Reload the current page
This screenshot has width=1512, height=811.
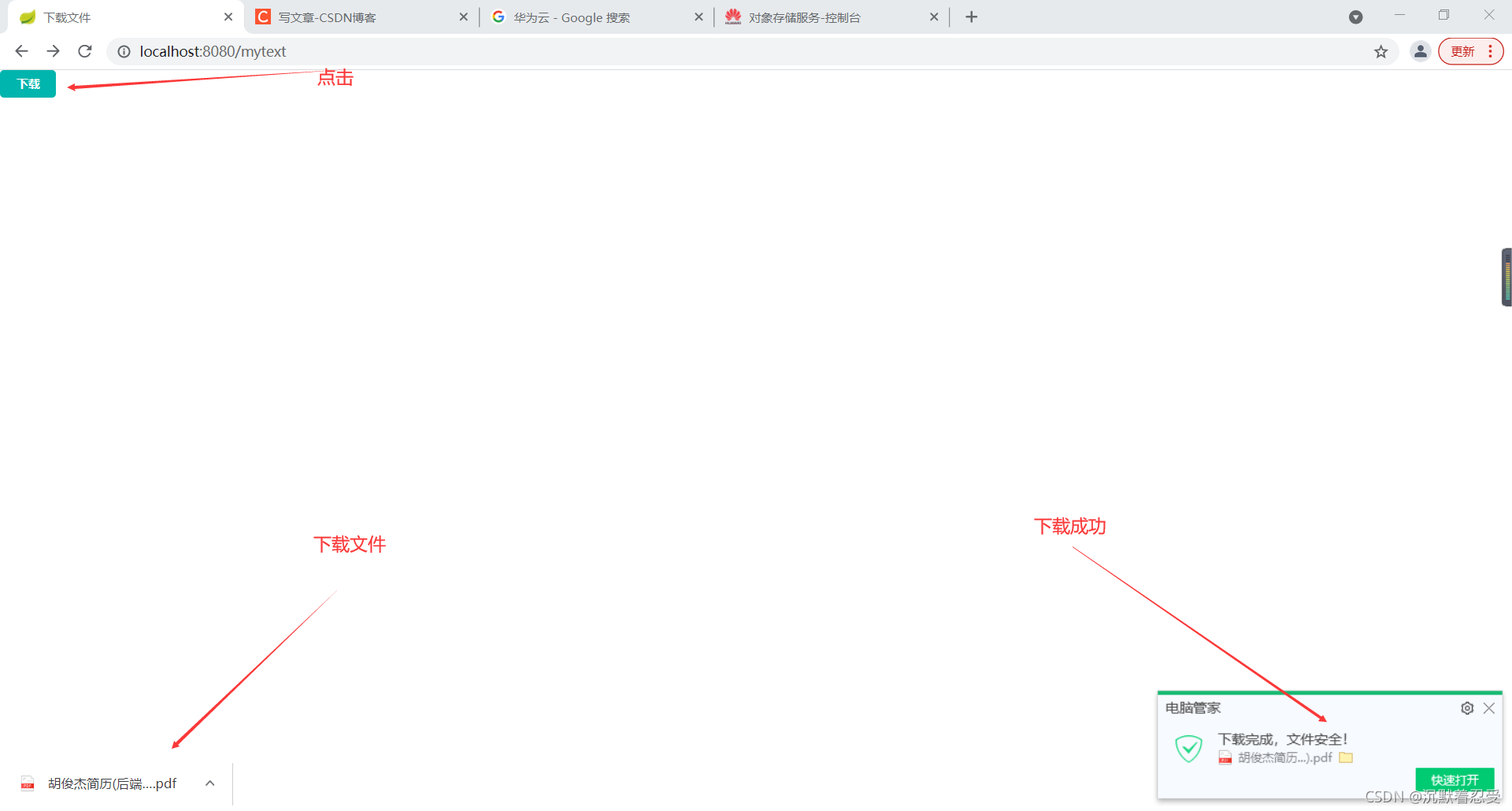point(85,51)
